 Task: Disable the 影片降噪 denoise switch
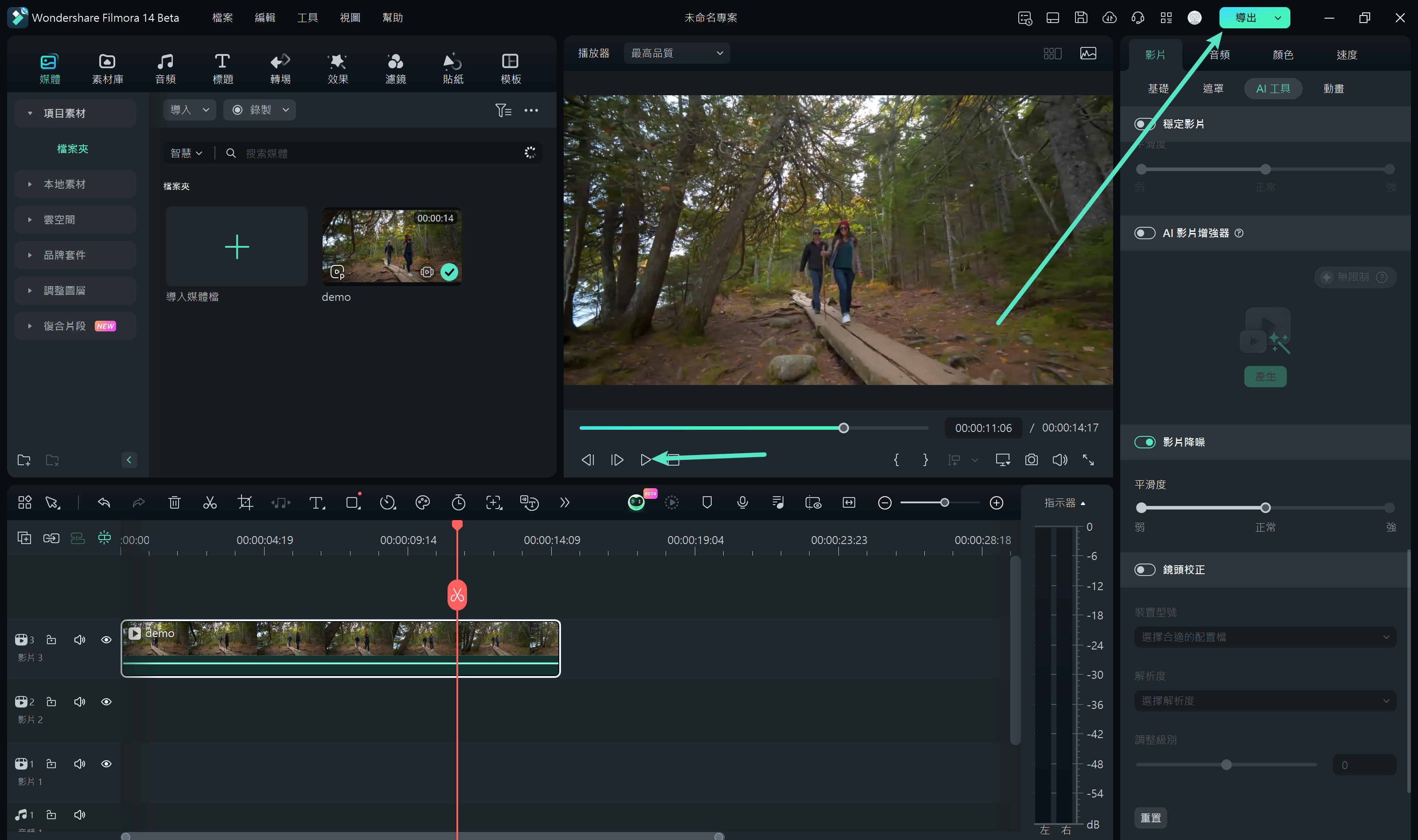[1145, 442]
